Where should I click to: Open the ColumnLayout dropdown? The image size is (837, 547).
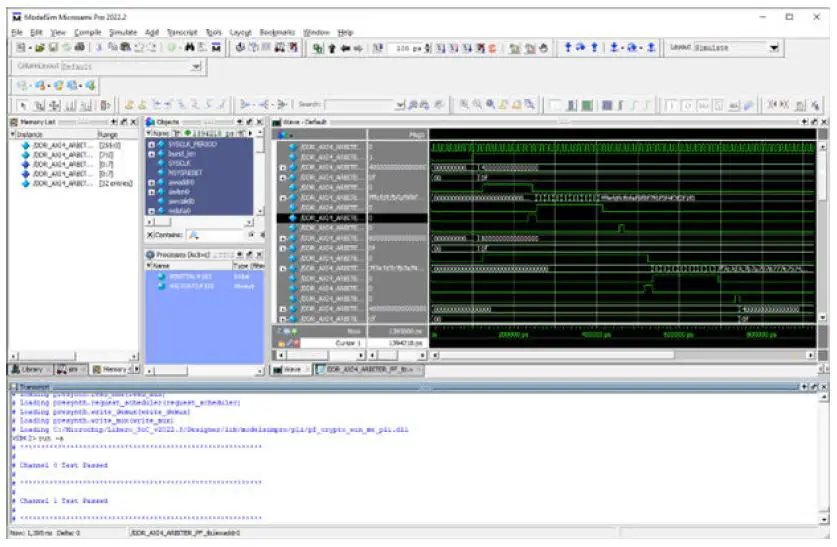[196, 67]
